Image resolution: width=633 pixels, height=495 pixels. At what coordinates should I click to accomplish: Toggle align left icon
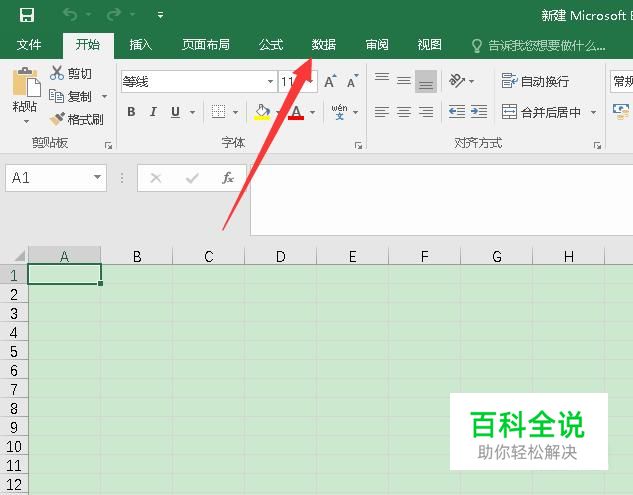pyautogui.click(x=381, y=112)
